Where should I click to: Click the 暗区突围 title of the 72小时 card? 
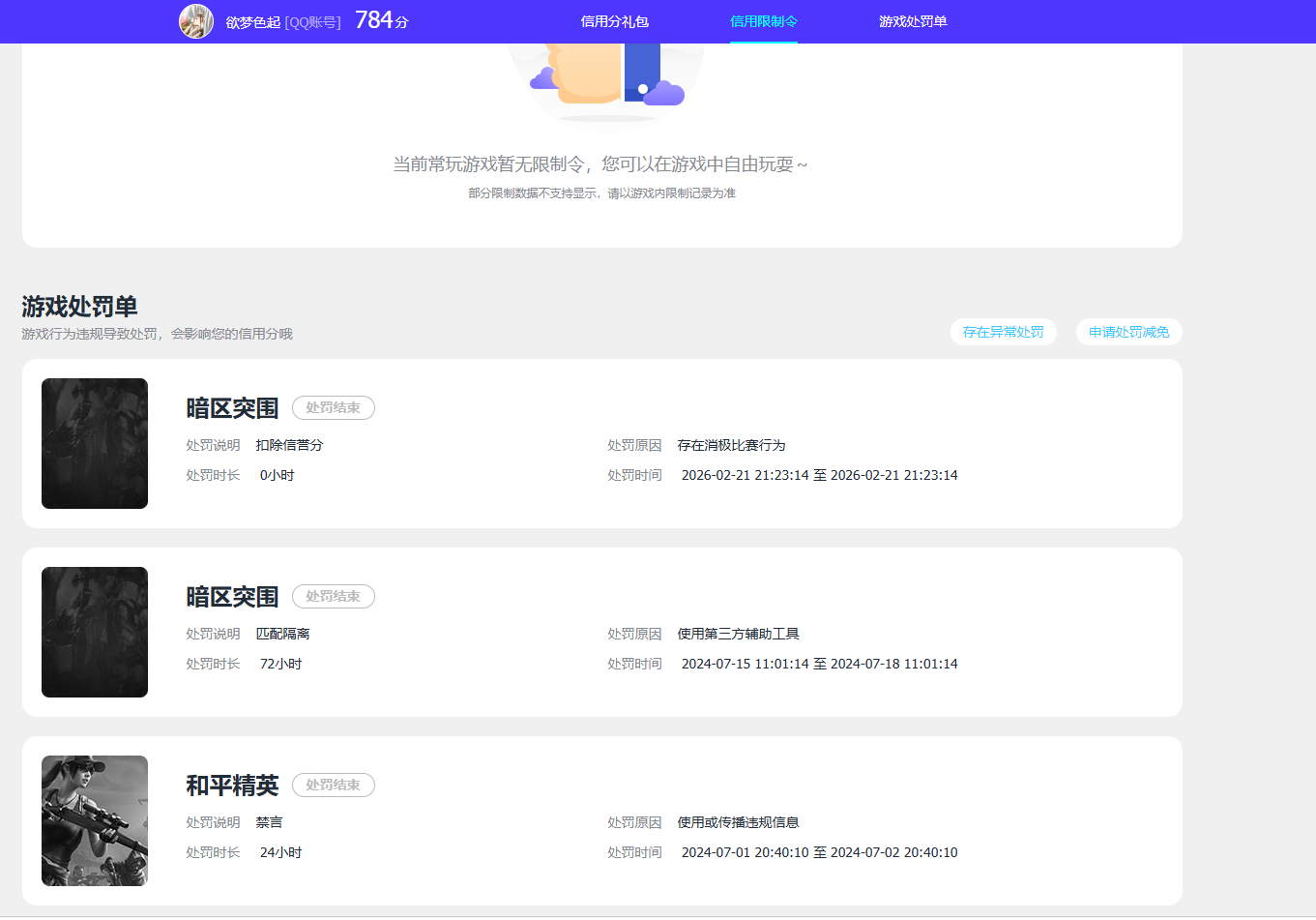point(232,597)
